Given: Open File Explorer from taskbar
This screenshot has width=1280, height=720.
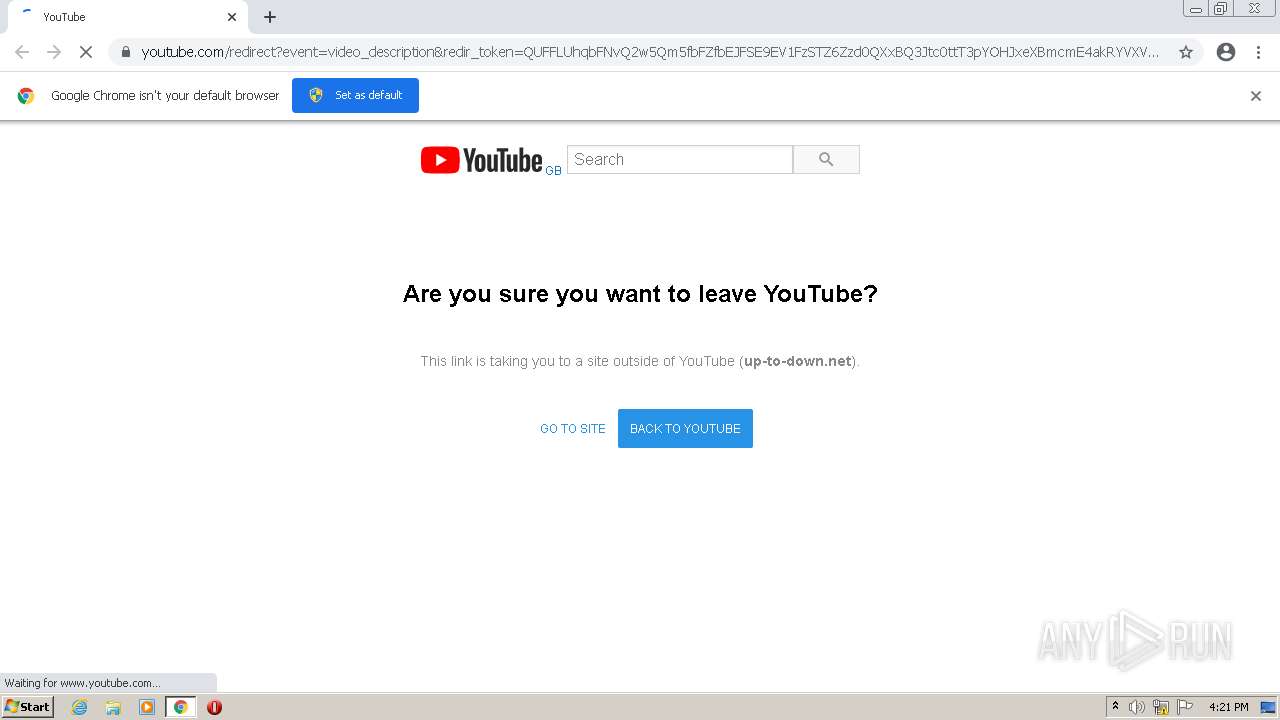Looking at the screenshot, I should [x=113, y=707].
